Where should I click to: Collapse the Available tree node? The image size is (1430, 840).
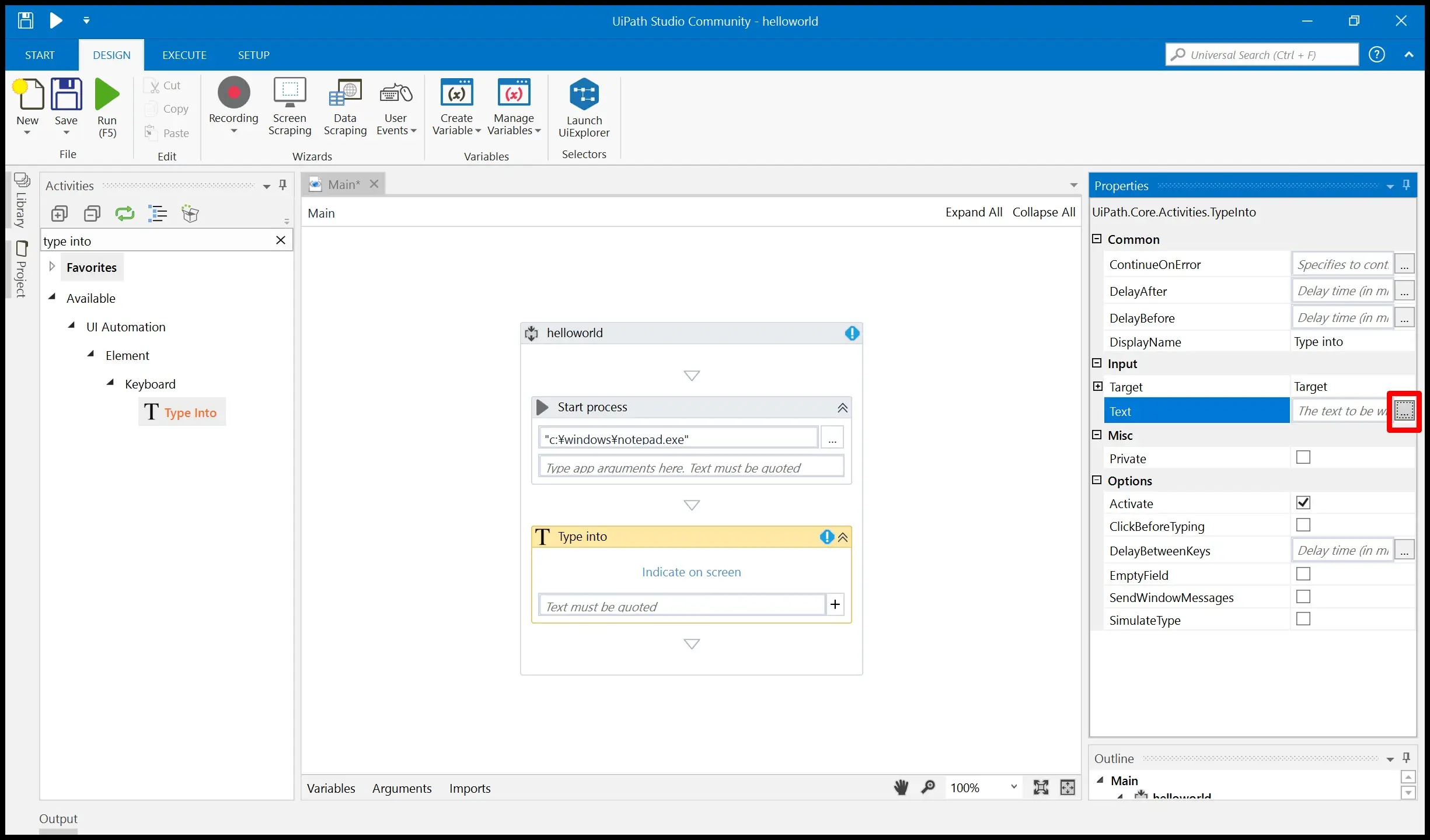(52, 297)
